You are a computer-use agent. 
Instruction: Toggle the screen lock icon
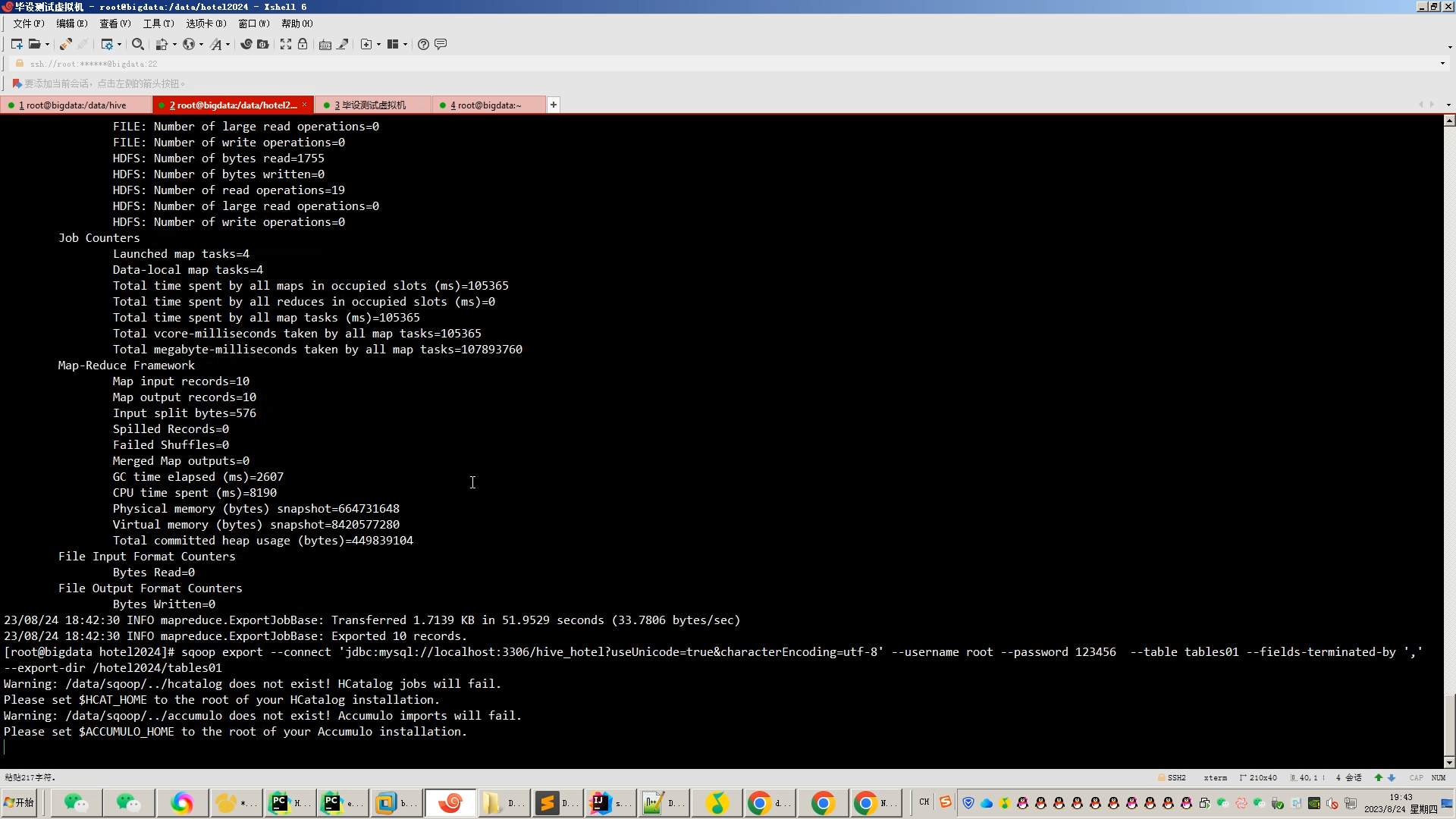(x=303, y=44)
